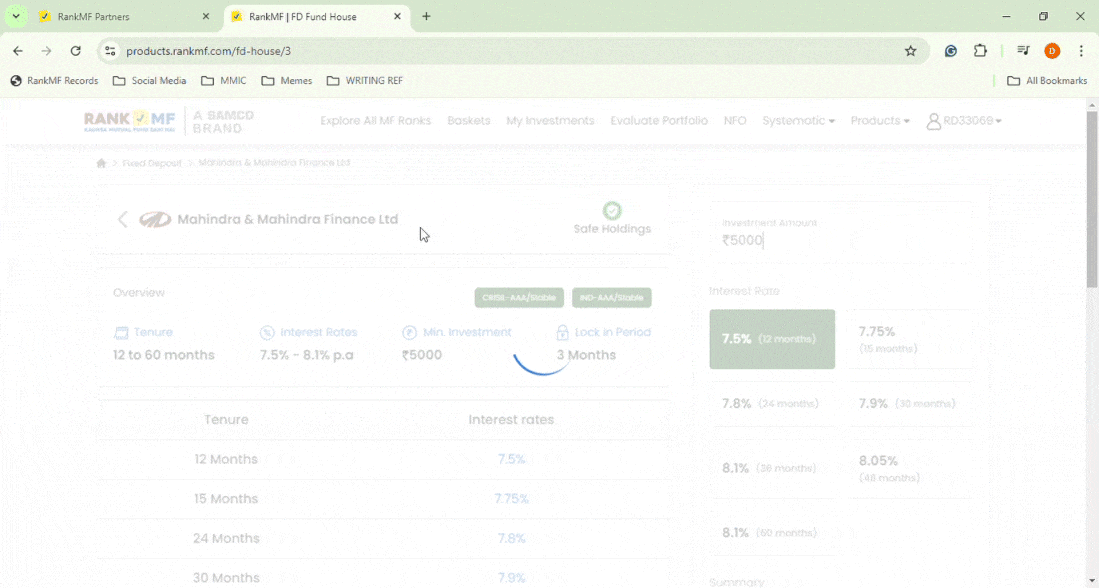Open tab search dropdown arrow
This screenshot has width=1099, height=588.
(x=15, y=16)
